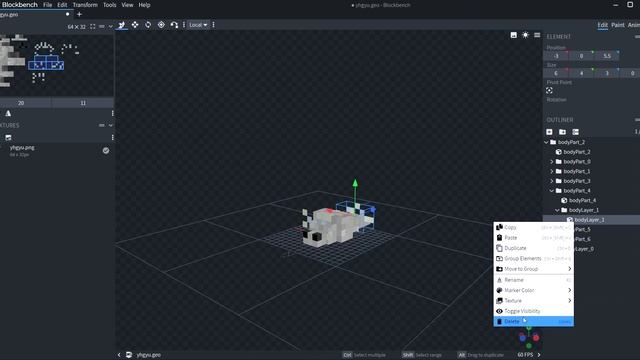Screen dimensions: 640x360
Task: Collapse the UV panel with its chevron
Action: (x=110, y=27)
